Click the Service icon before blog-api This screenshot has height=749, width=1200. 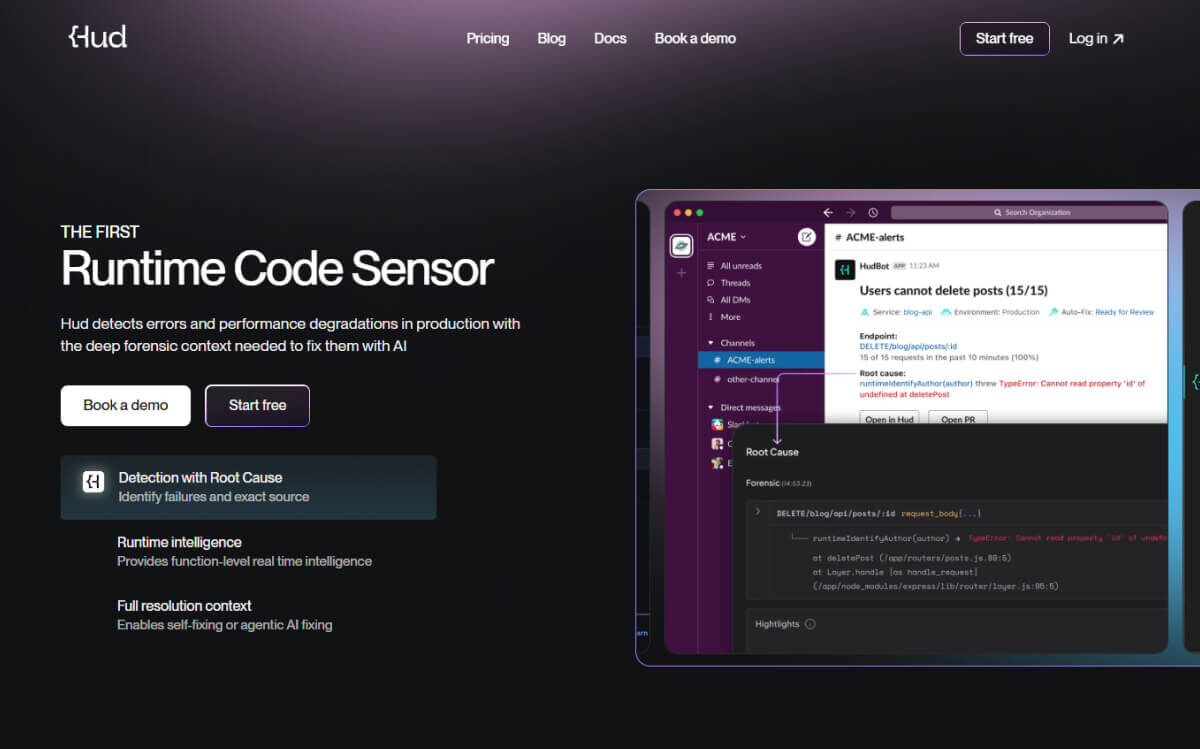pyautogui.click(x=864, y=312)
